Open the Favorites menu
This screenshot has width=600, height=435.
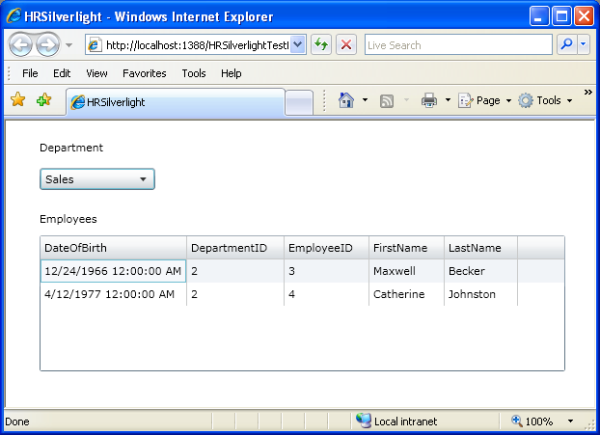pyautogui.click(x=144, y=73)
